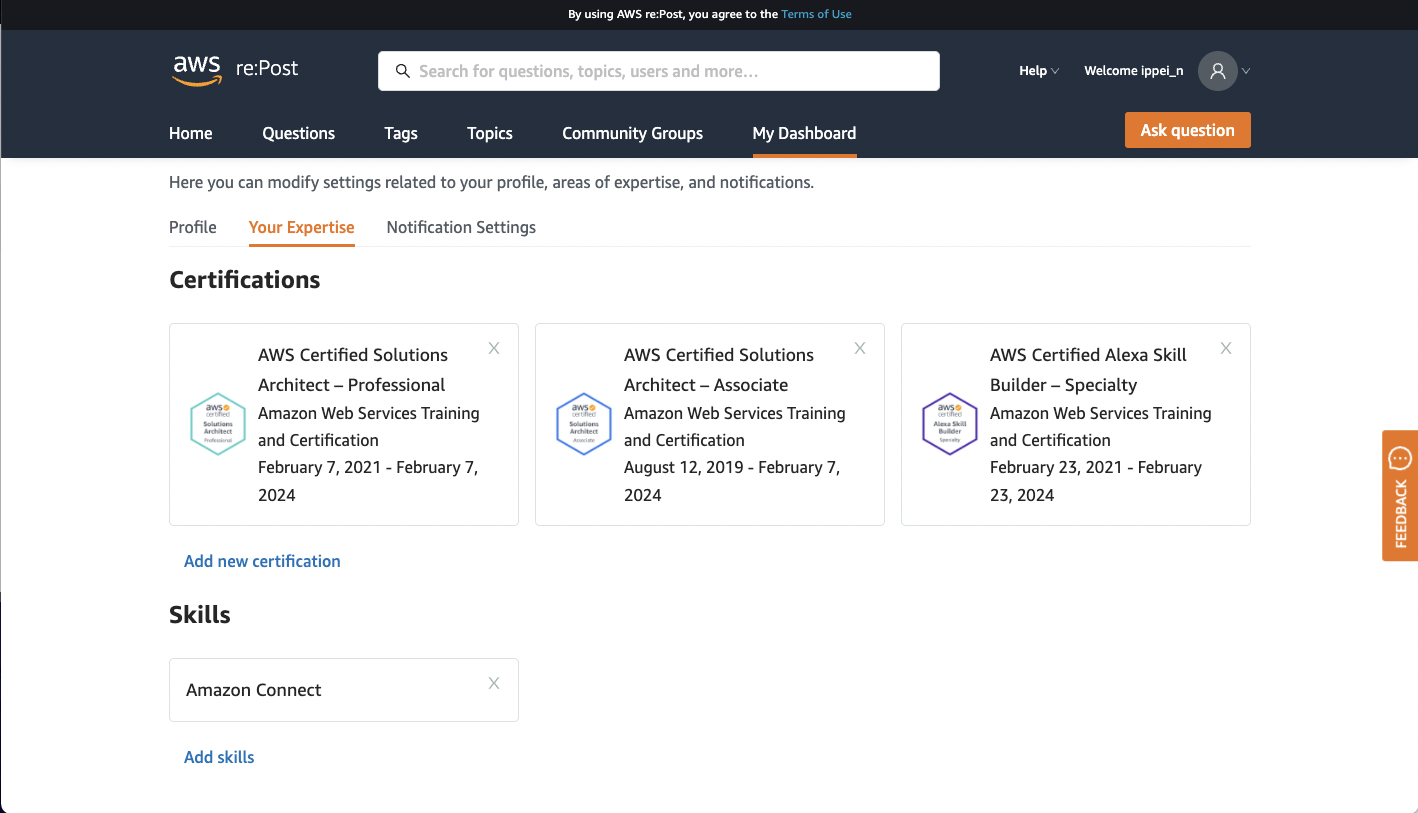Image resolution: width=1418 pixels, height=813 pixels.
Task: Open the Topics page
Action: pyautogui.click(x=490, y=133)
